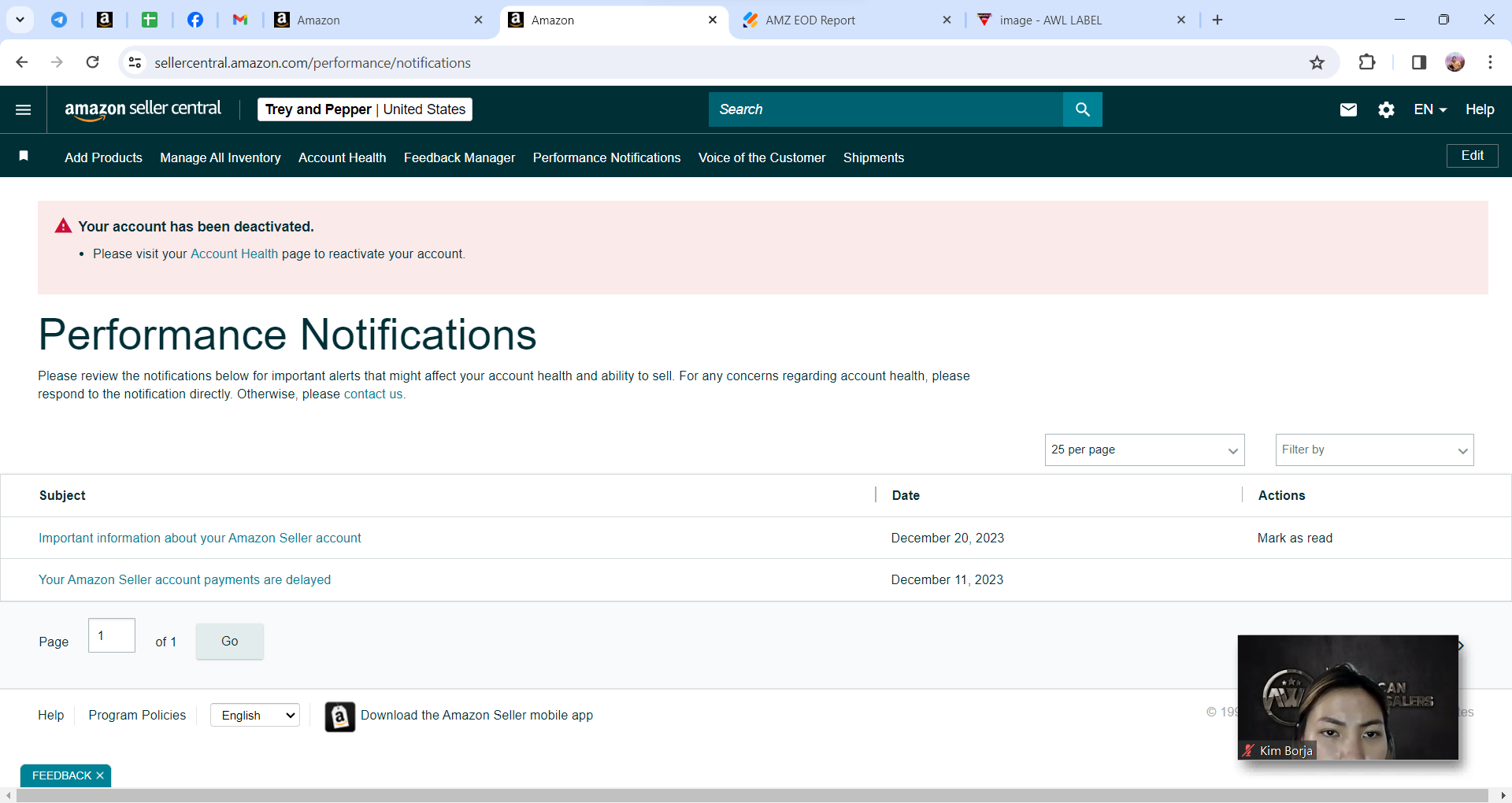Open the FEEDBACK tab

pyautogui.click(x=61, y=775)
